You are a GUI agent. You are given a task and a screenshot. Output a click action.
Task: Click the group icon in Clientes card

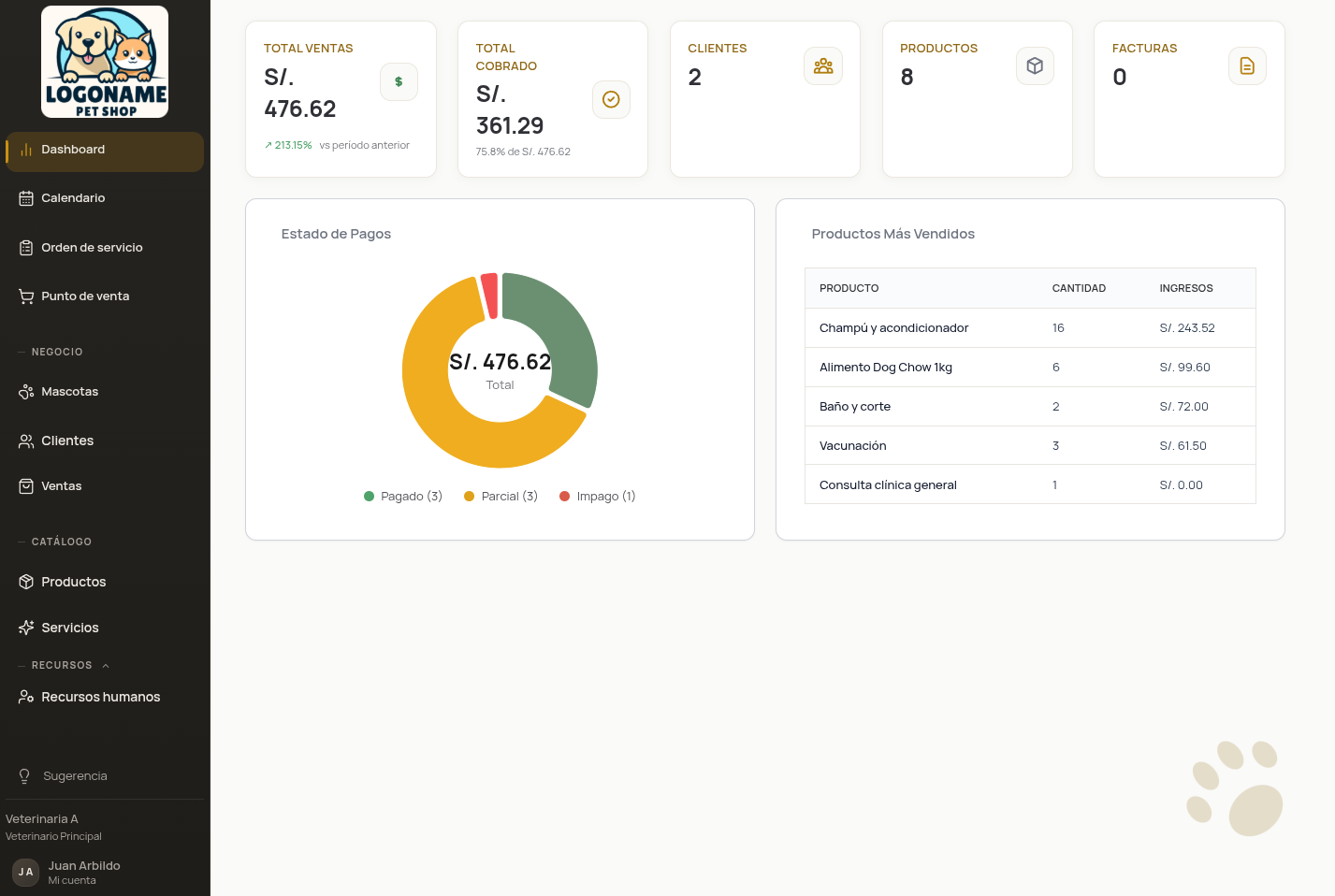tap(823, 65)
